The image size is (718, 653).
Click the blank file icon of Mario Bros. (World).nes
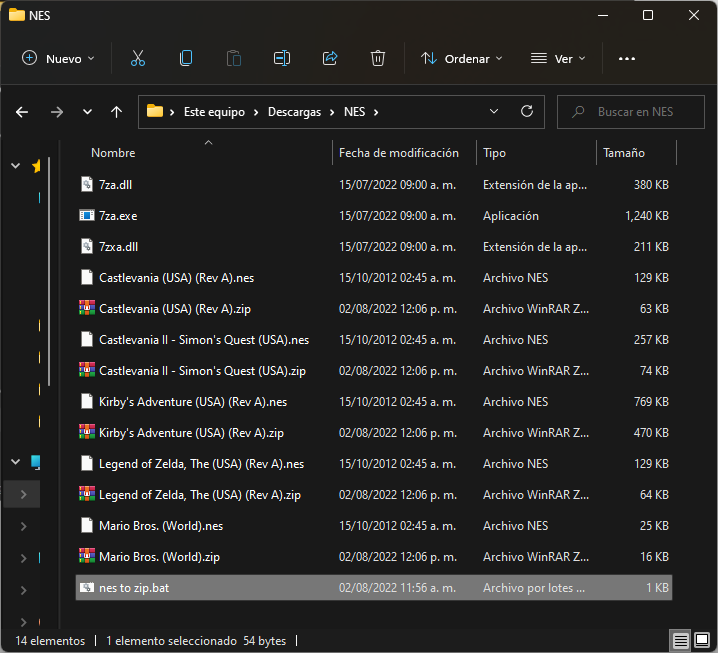click(87, 525)
